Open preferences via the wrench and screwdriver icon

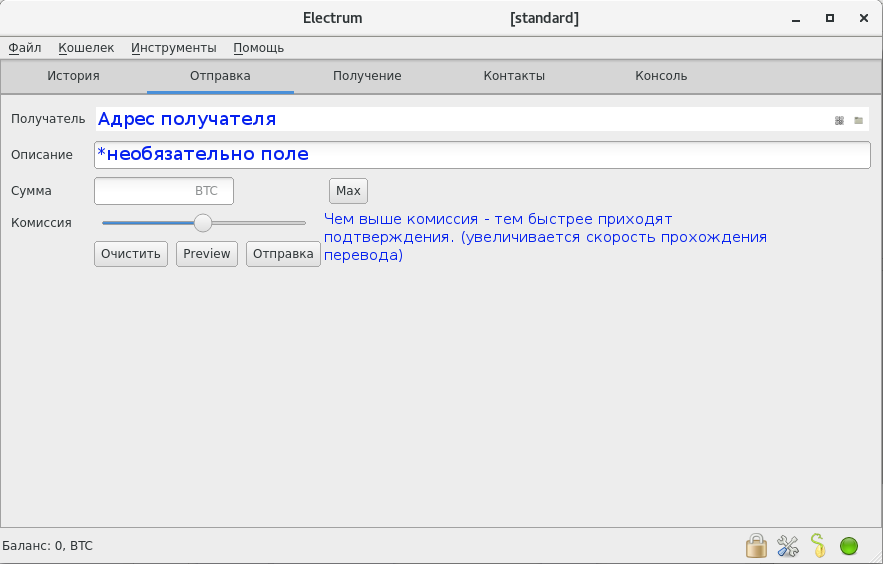pyautogui.click(x=788, y=546)
